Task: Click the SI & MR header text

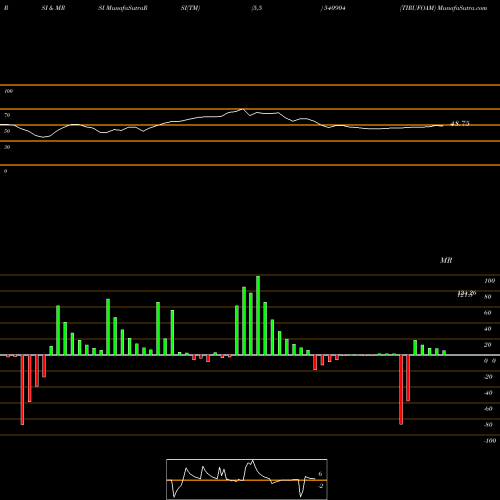Action: pyautogui.click(x=53, y=8)
